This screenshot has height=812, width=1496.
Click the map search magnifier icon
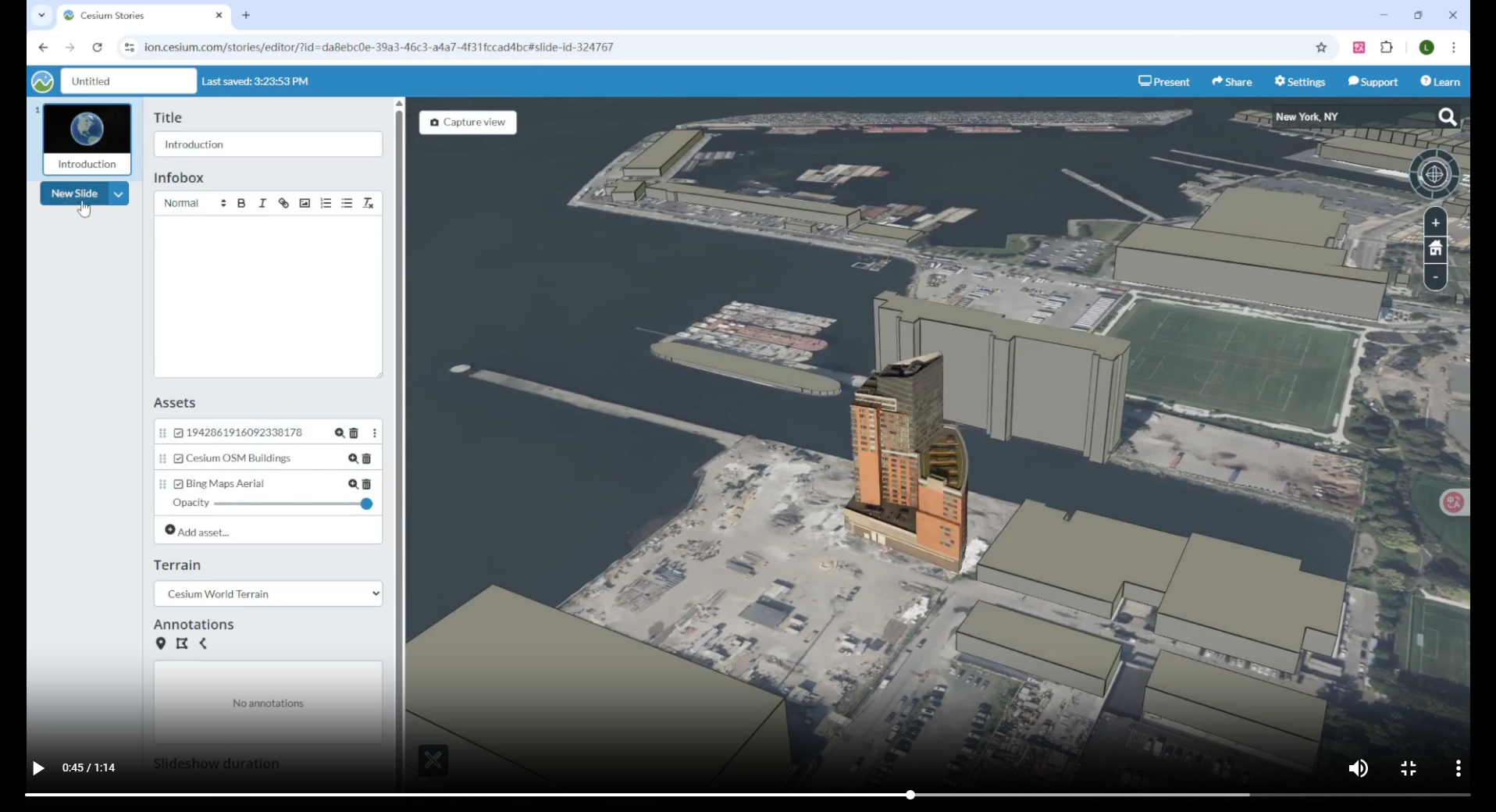coord(1447,117)
